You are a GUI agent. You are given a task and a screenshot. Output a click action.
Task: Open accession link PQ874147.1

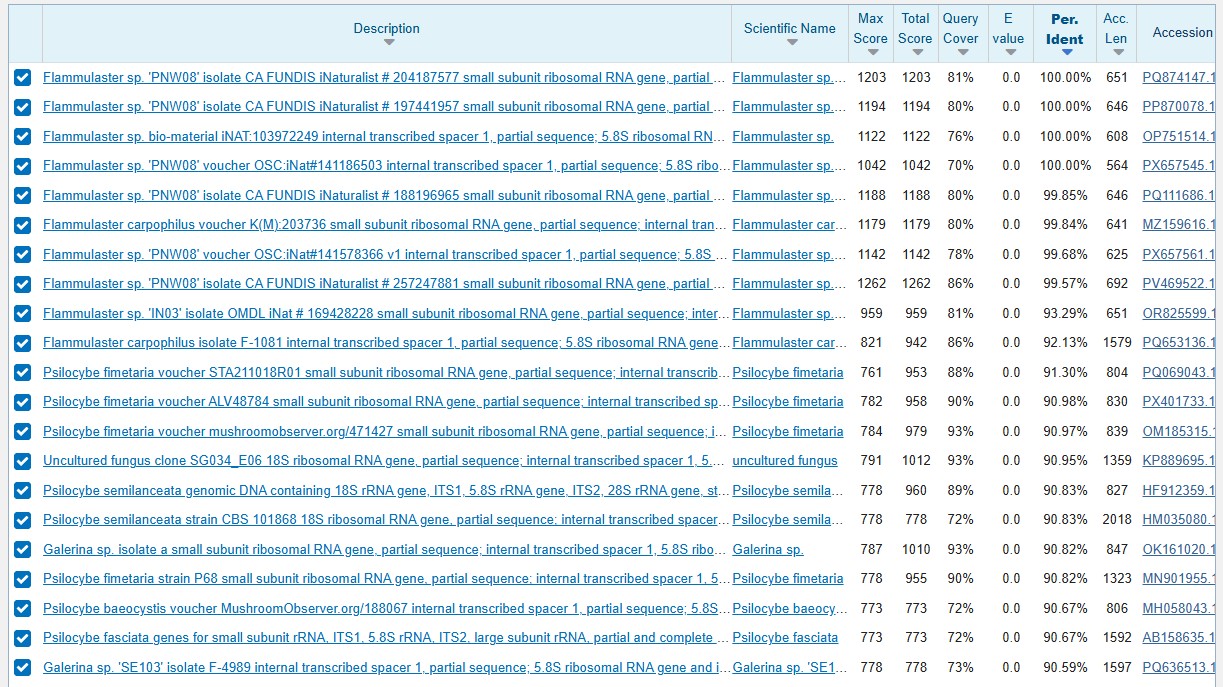click(1179, 77)
